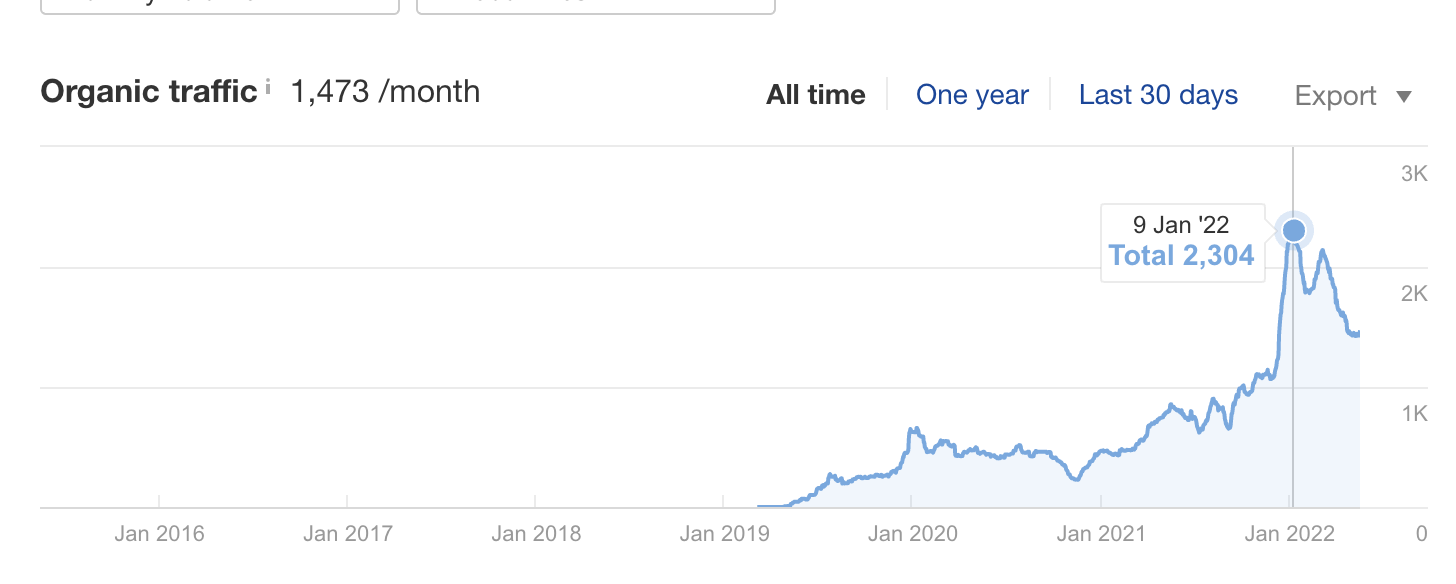Select the One year range
The image size is (1456, 584).
tap(972, 95)
